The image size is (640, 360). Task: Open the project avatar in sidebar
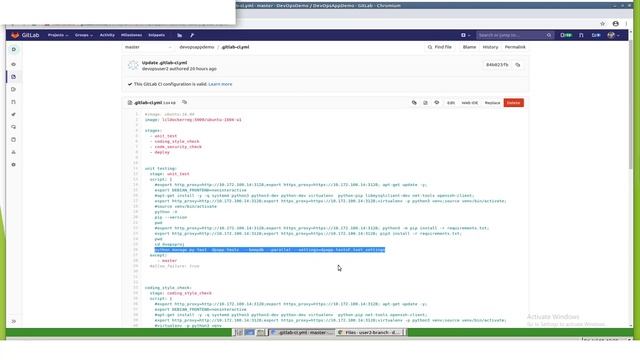pos(14,49)
